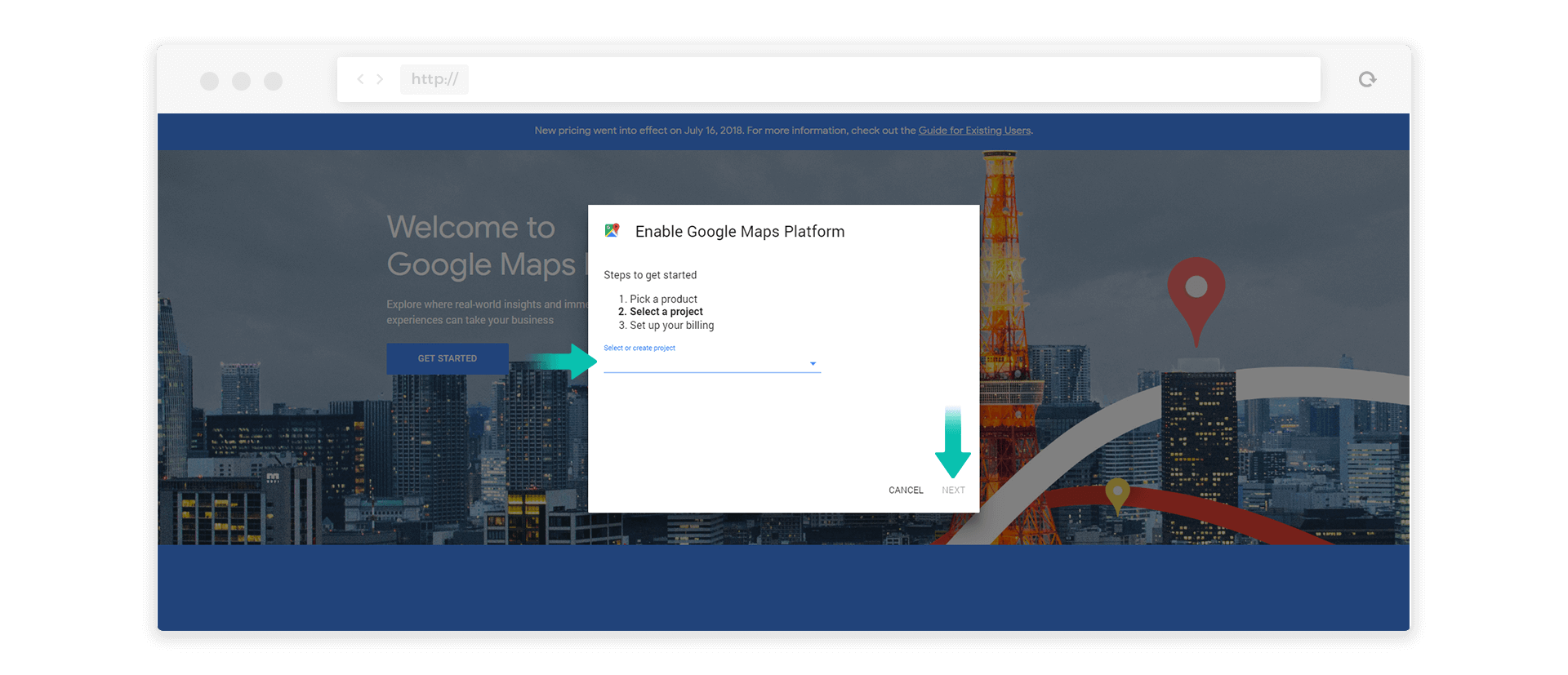The width and height of the screenshot is (1568, 675).
Task: Click the 'Set up your billing' step
Action: coord(671,326)
